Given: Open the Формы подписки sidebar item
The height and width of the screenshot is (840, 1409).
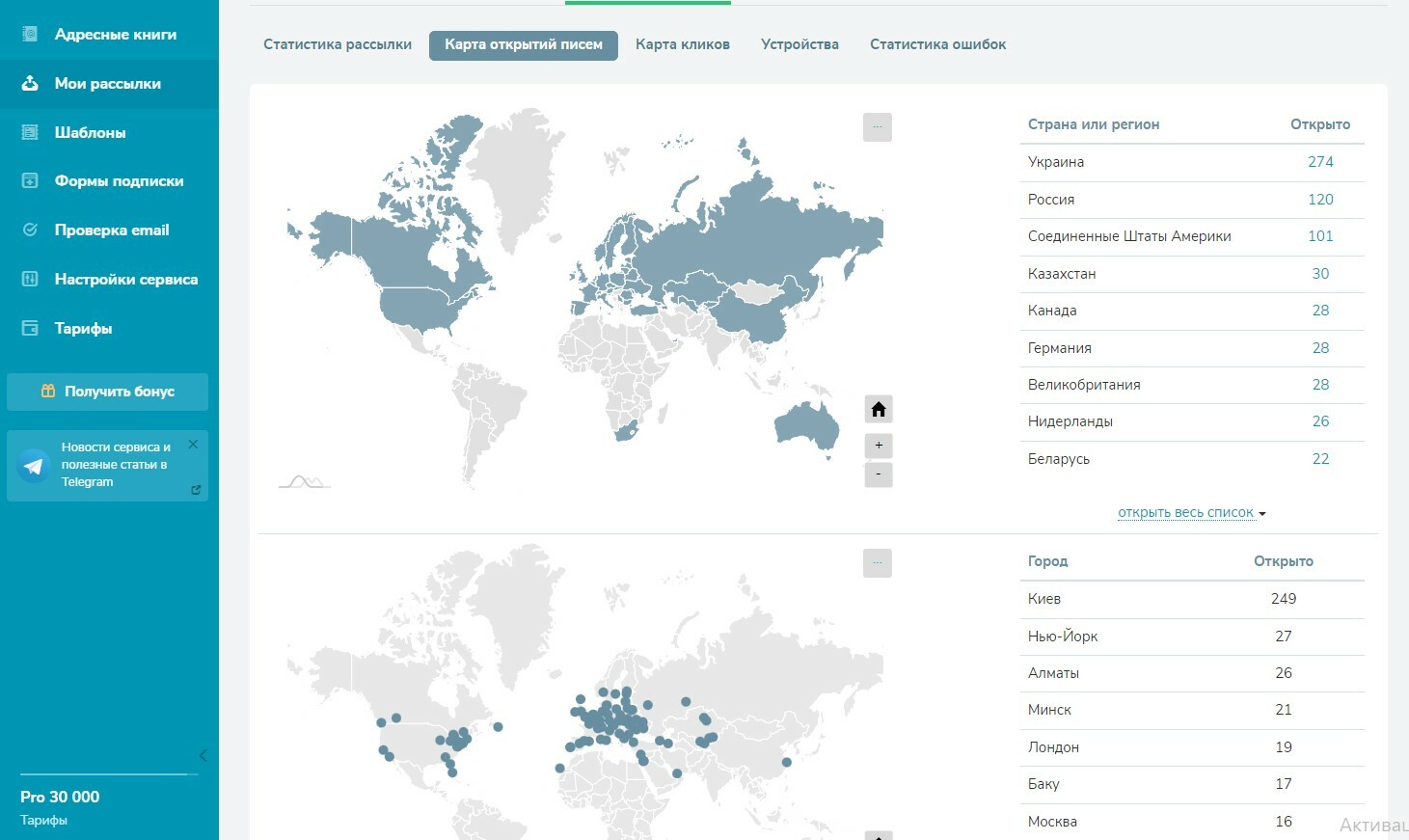Looking at the screenshot, I should [x=118, y=181].
